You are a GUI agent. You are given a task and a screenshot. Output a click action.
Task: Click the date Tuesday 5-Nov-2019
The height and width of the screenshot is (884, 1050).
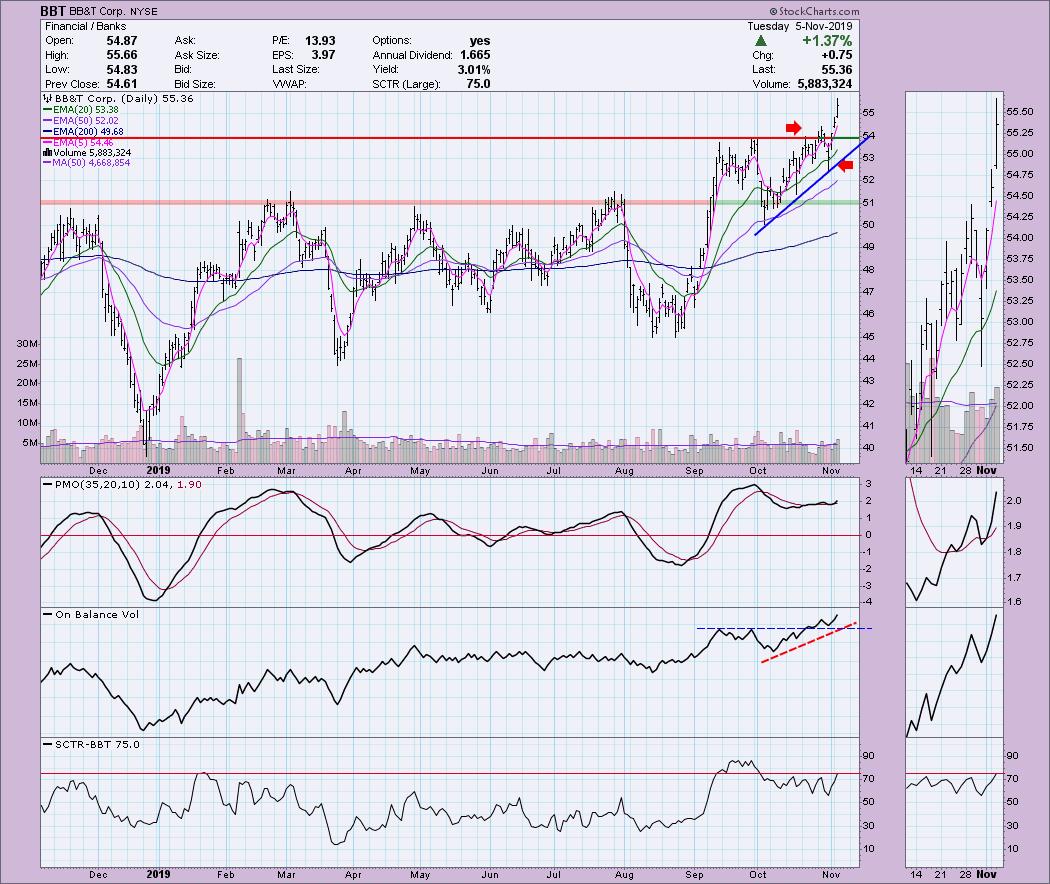point(800,26)
